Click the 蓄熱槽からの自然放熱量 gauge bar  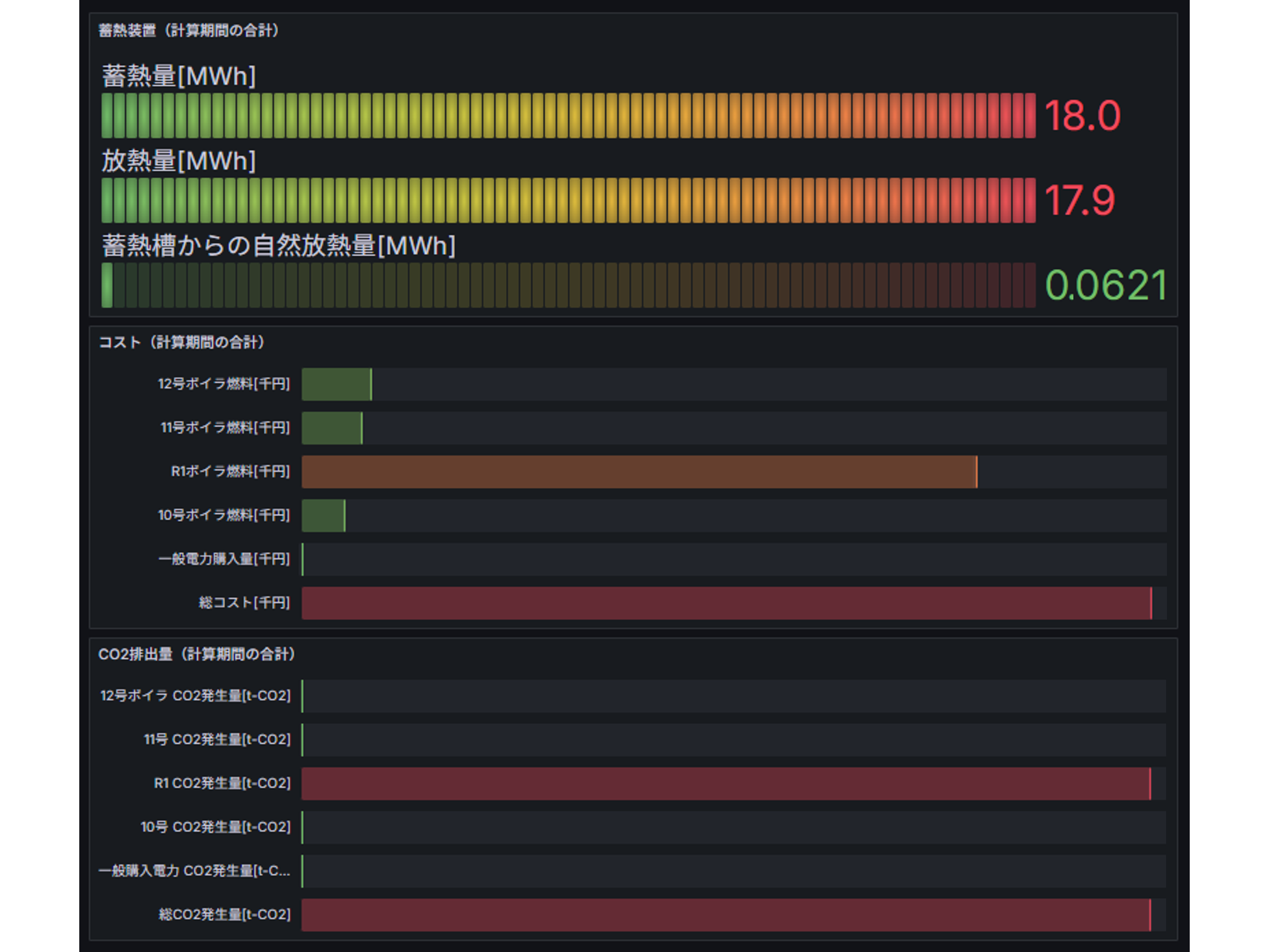pyautogui.click(x=569, y=285)
